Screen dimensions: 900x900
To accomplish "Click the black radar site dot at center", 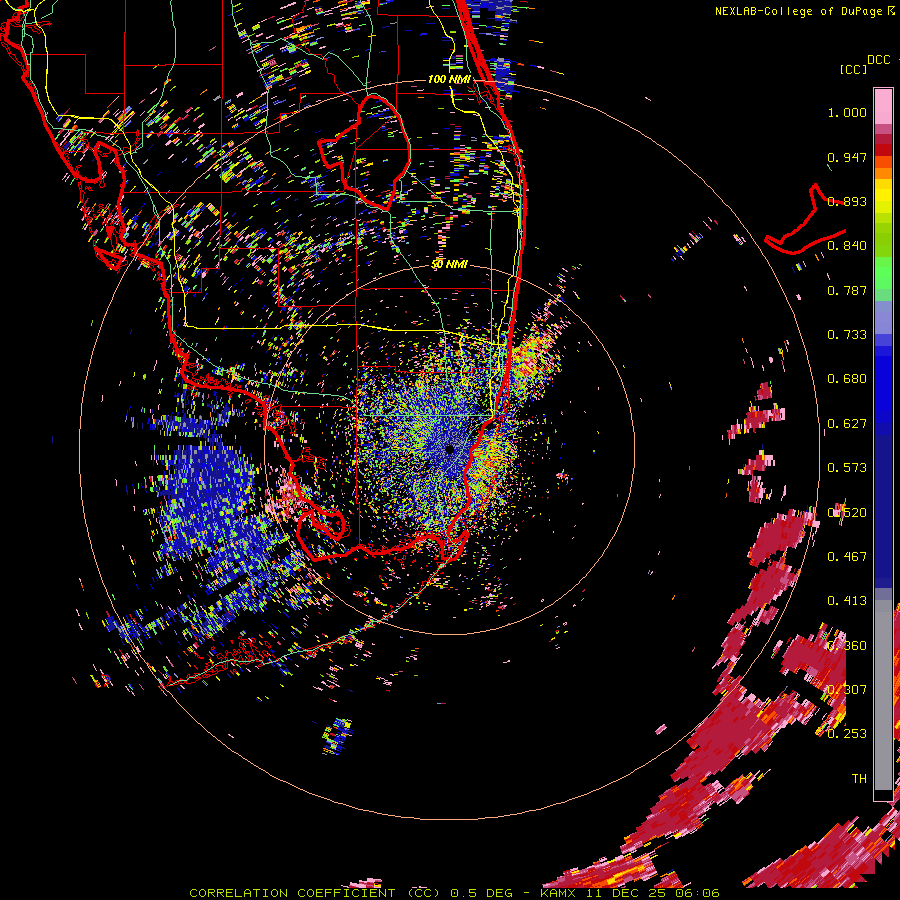I will click(449, 449).
